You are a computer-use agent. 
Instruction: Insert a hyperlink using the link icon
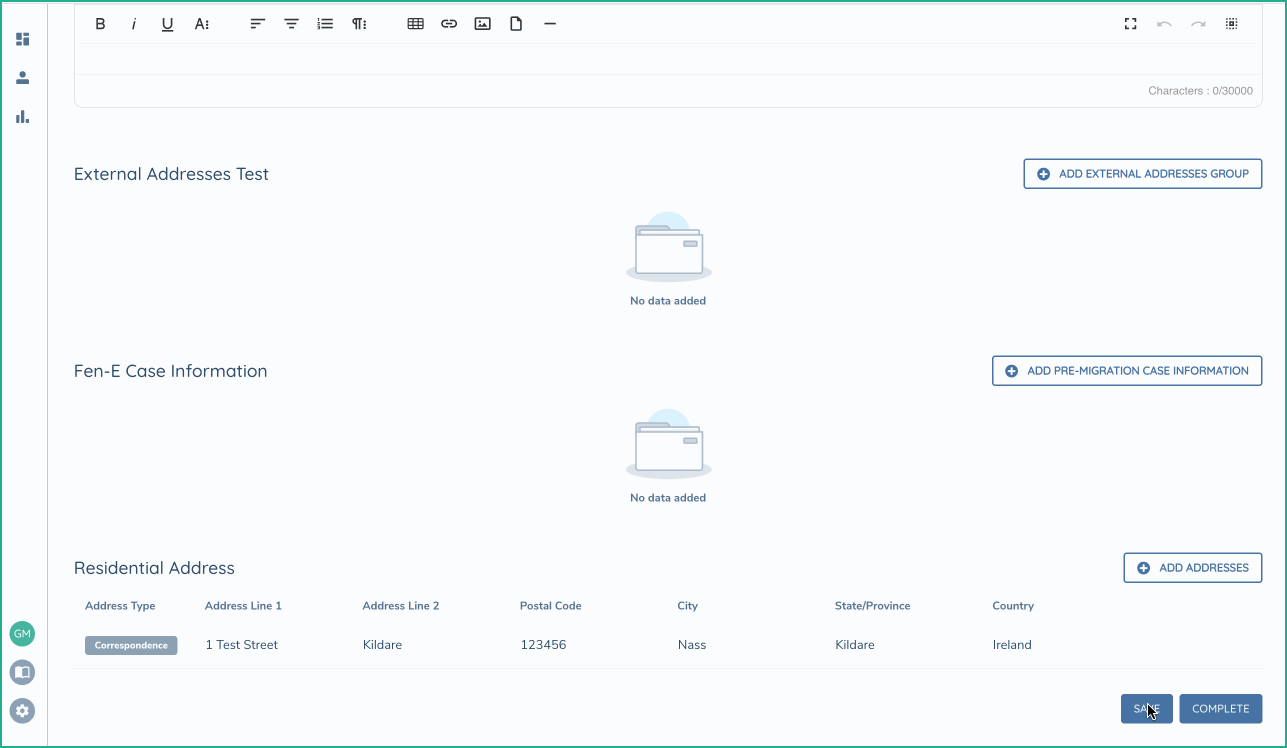pos(449,24)
